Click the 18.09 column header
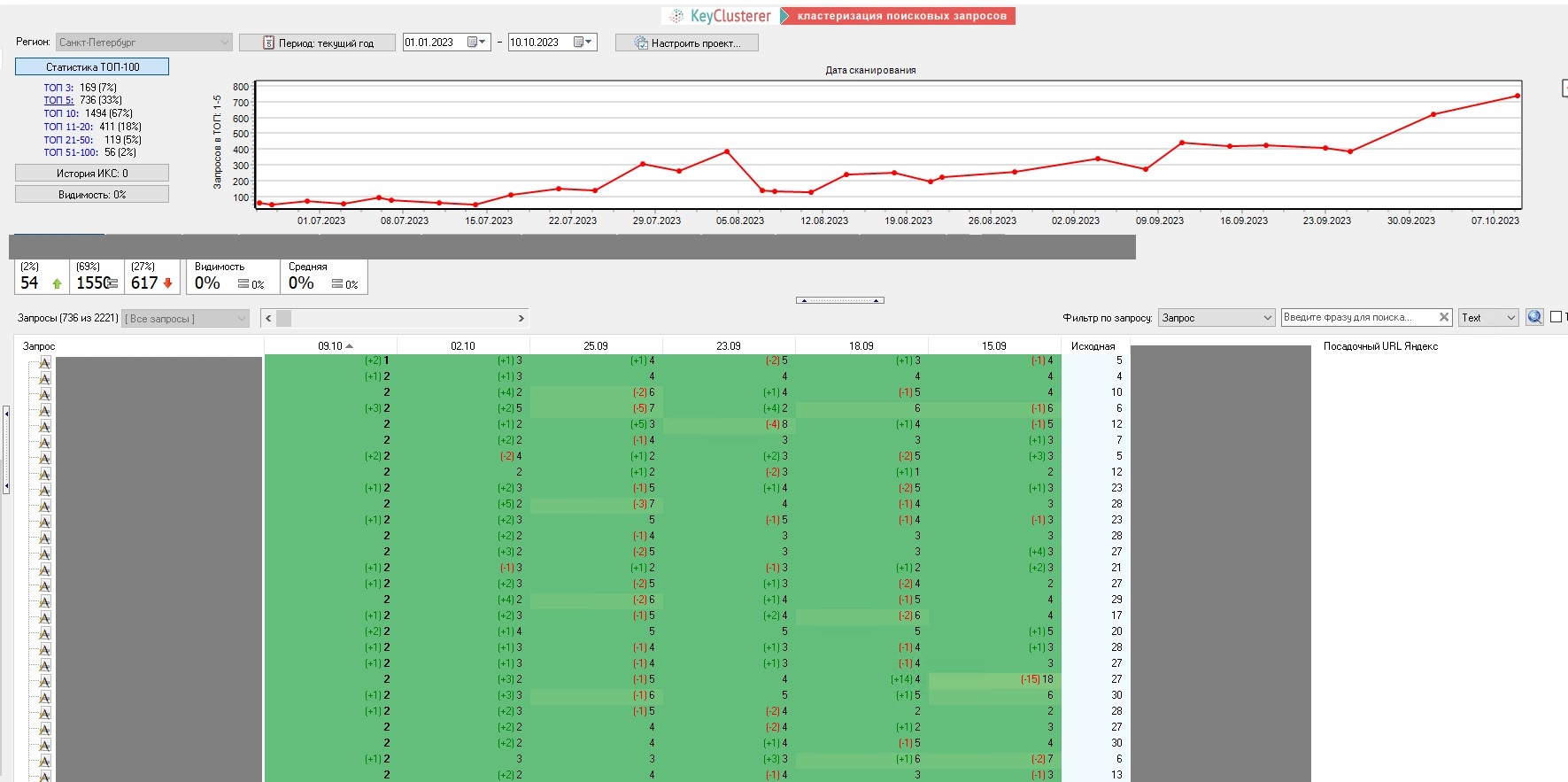The image size is (1568, 782). point(861,346)
